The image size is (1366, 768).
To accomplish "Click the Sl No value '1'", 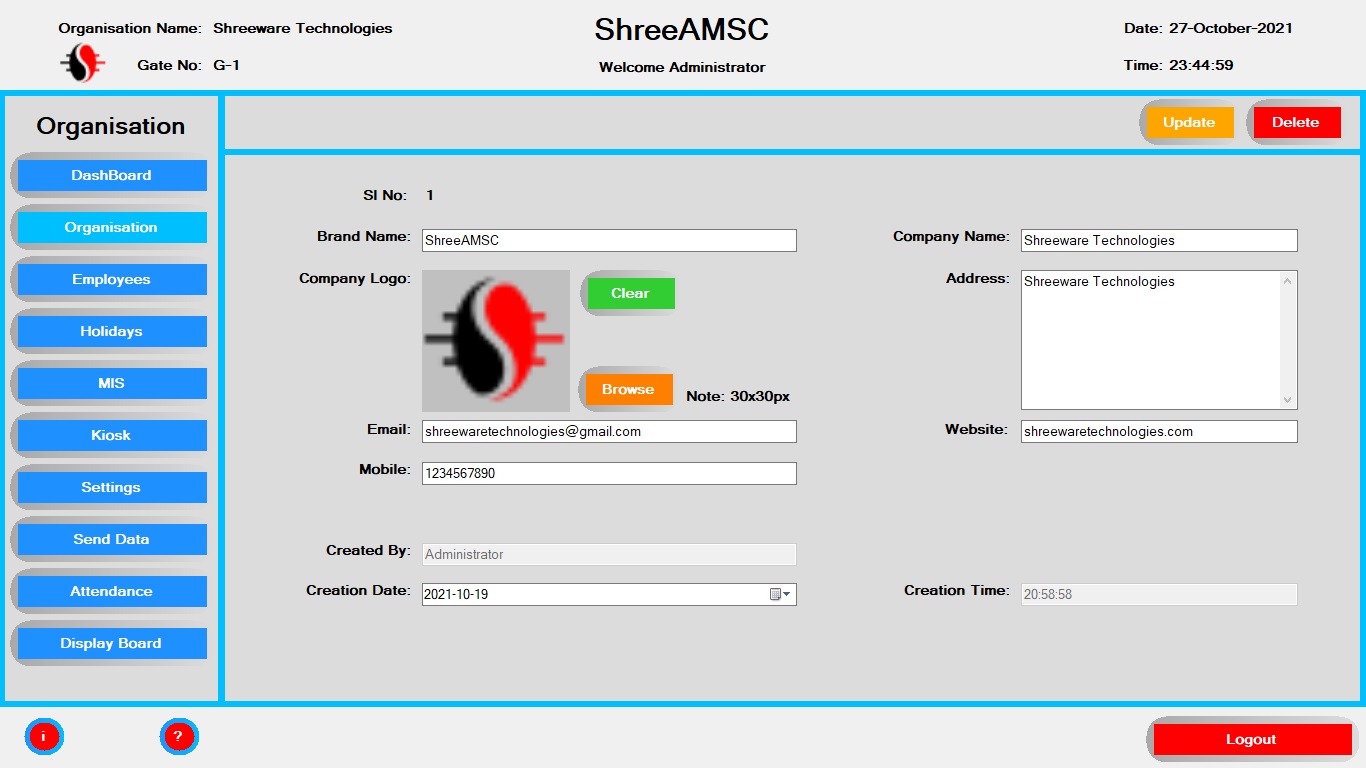I will (430, 195).
